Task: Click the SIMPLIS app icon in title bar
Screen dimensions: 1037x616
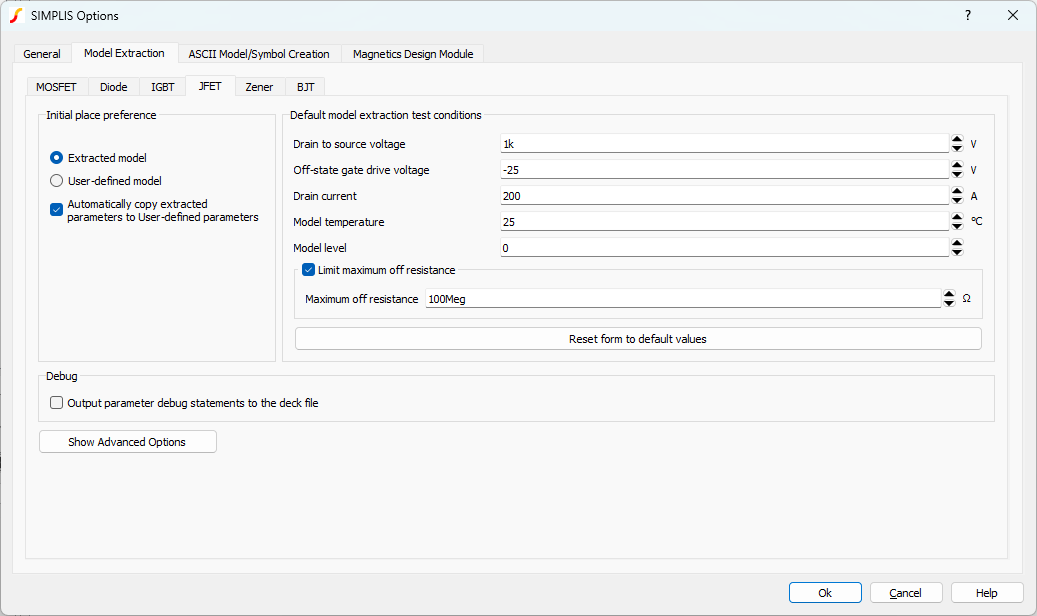Action: [15, 15]
